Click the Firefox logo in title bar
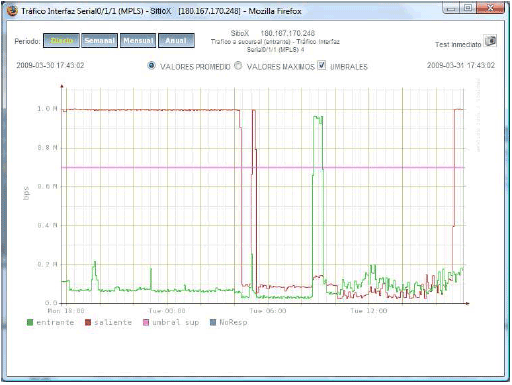The height and width of the screenshot is (385, 512). coord(12,11)
